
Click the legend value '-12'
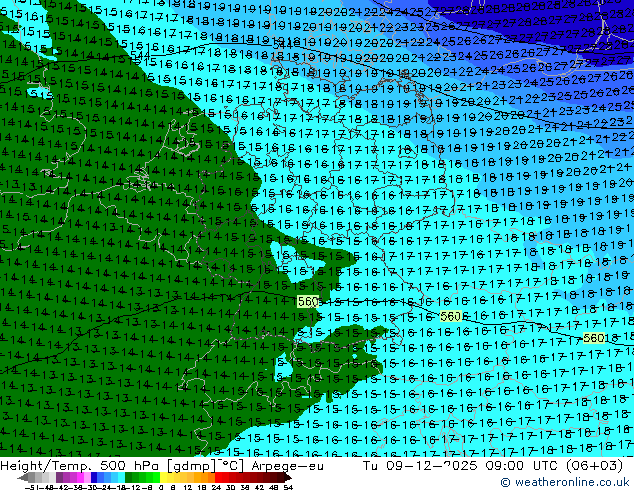[133, 487]
